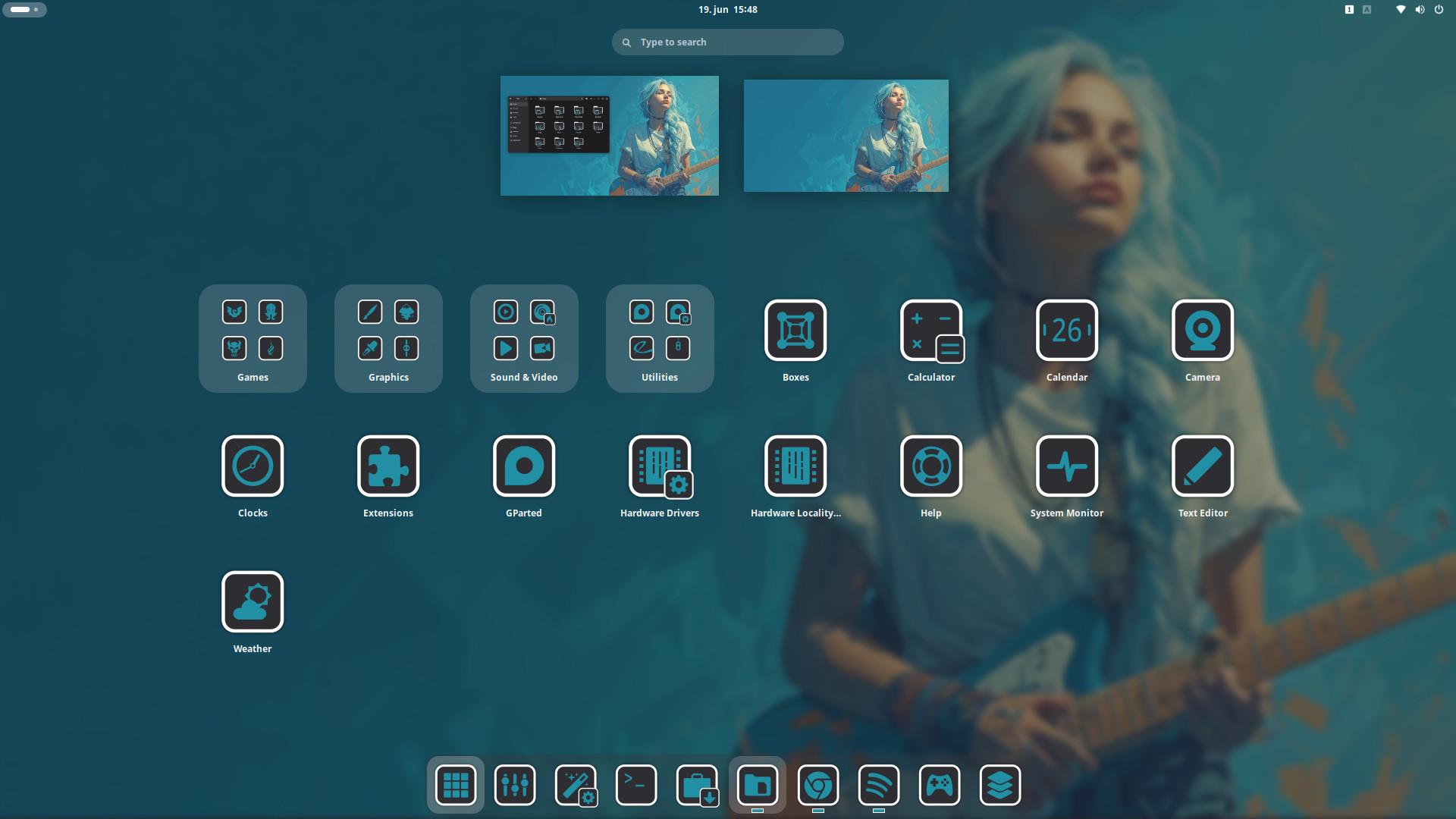1456x819 pixels.
Task: Open the software installer briefcase icon in dock
Action: 697,785
